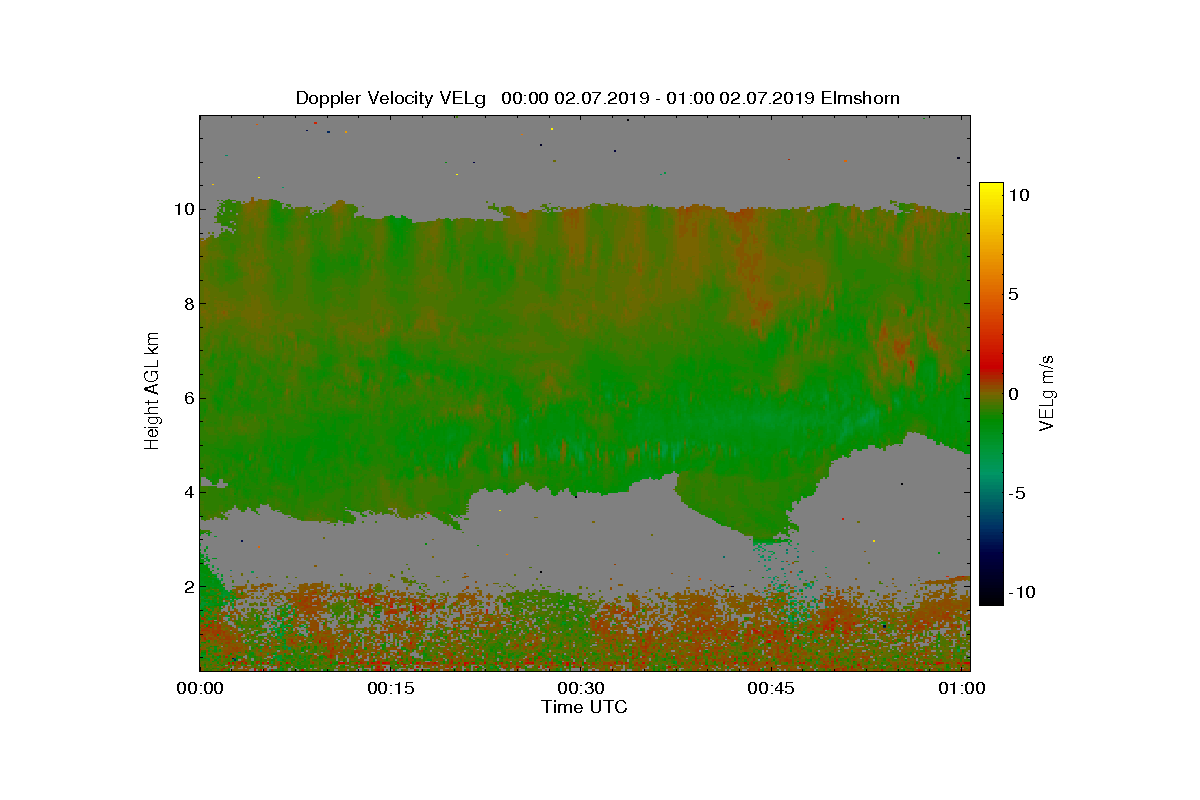Click the '00:45' time tick label

tap(771, 688)
